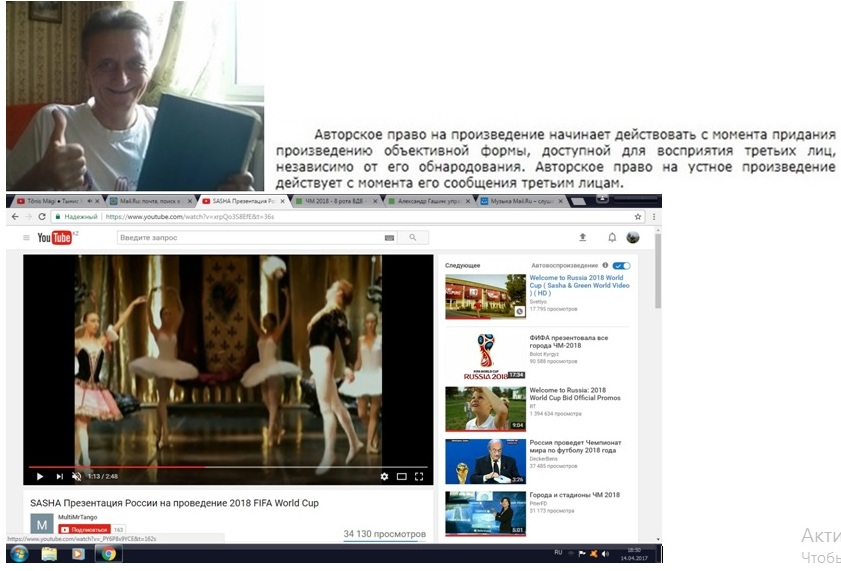The image size is (841, 571).
Task: Click the page vertical scrollbar
Action: coord(658,271)
